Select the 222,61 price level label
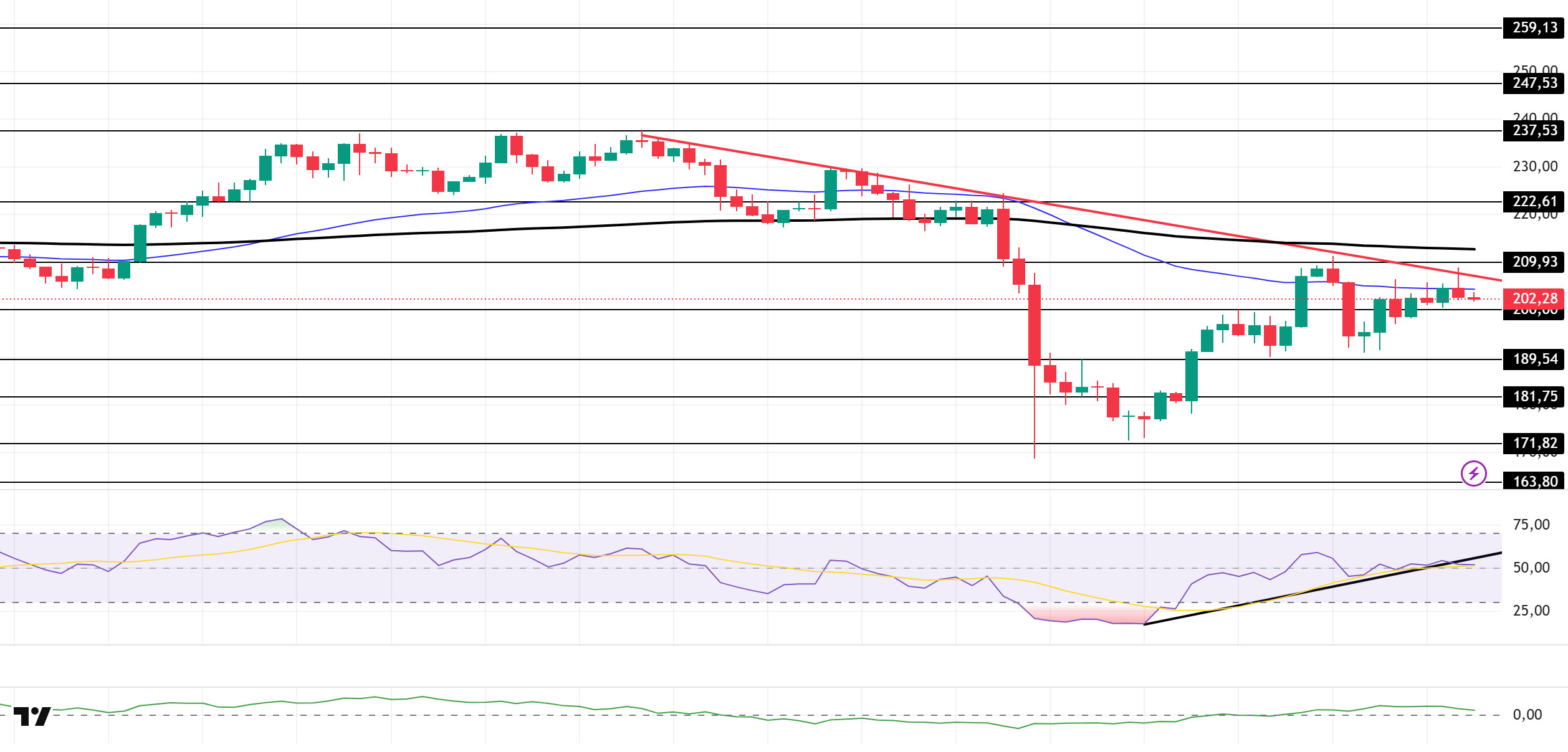This screenshot has width=1568, height=752. 1534,202
